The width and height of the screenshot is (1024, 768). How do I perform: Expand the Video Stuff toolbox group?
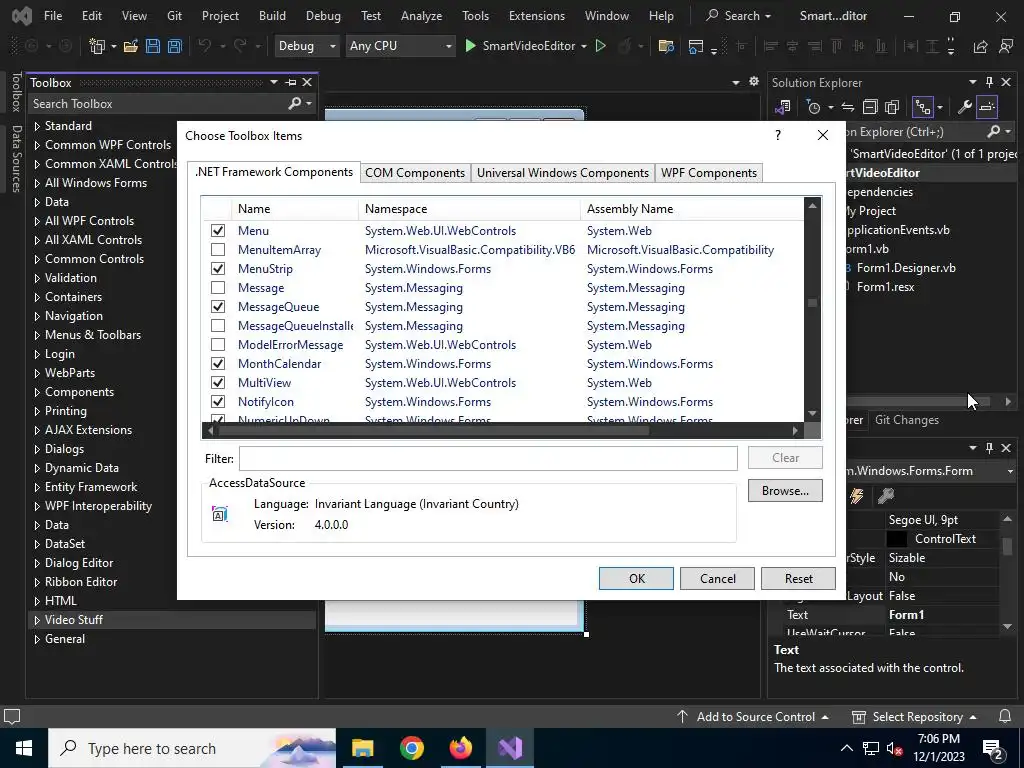pos(37,620)
